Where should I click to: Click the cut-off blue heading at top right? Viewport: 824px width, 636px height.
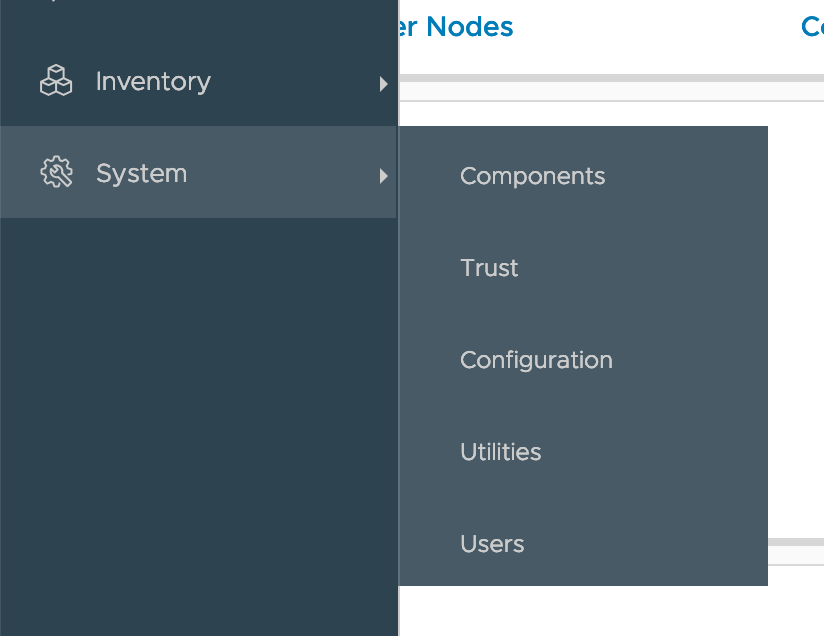tap(812, 27)
